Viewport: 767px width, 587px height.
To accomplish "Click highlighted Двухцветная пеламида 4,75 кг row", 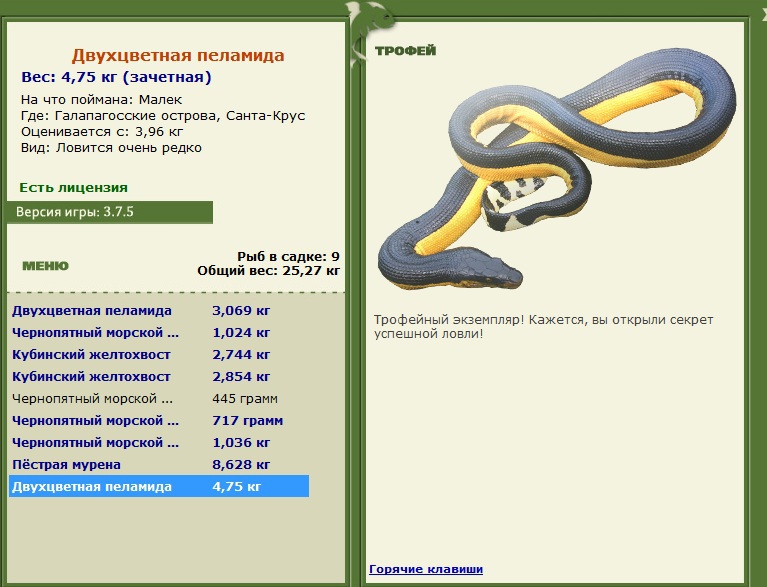I will click(x=159, y=486).
